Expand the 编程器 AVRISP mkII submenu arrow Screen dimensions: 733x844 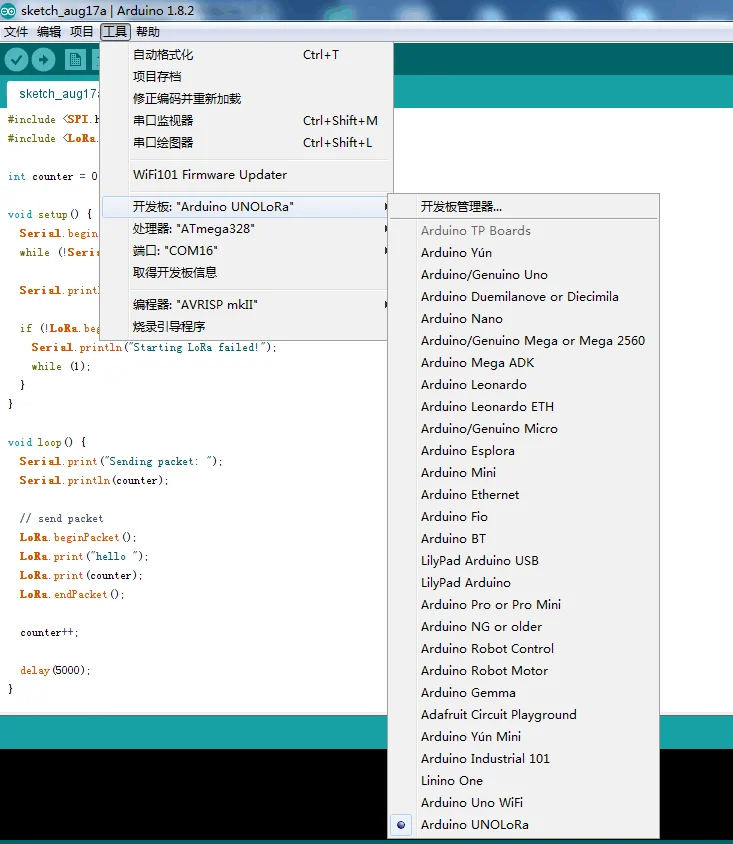tap(386, 305)
